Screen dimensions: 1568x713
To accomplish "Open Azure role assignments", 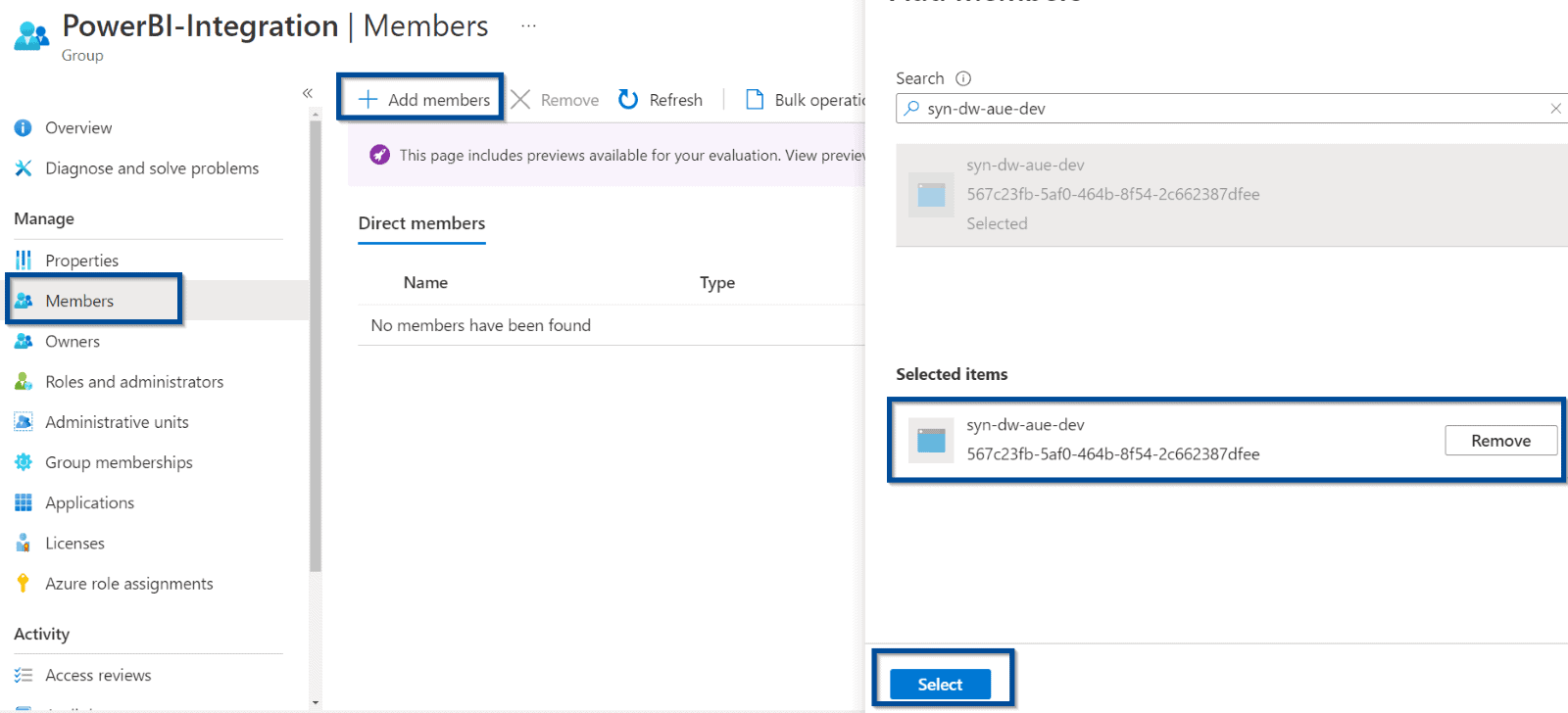I will (x=128, y=584).
